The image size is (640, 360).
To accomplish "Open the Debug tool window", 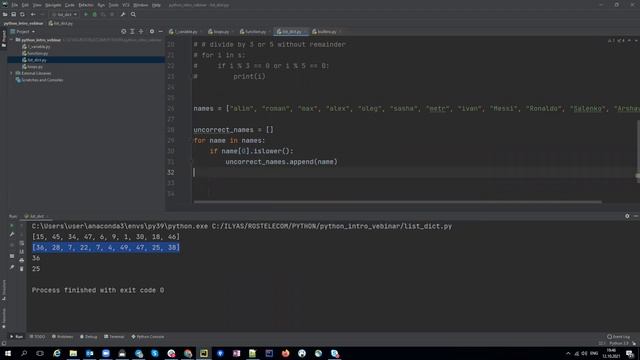I will click(89, 337).
